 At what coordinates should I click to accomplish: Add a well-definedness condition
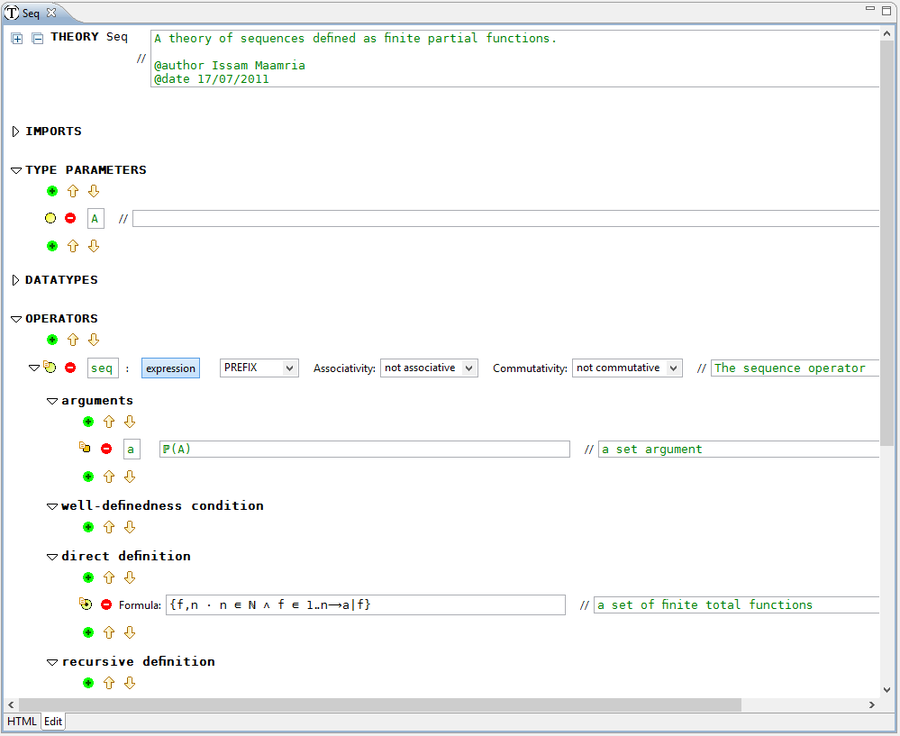tap(88, 527)
